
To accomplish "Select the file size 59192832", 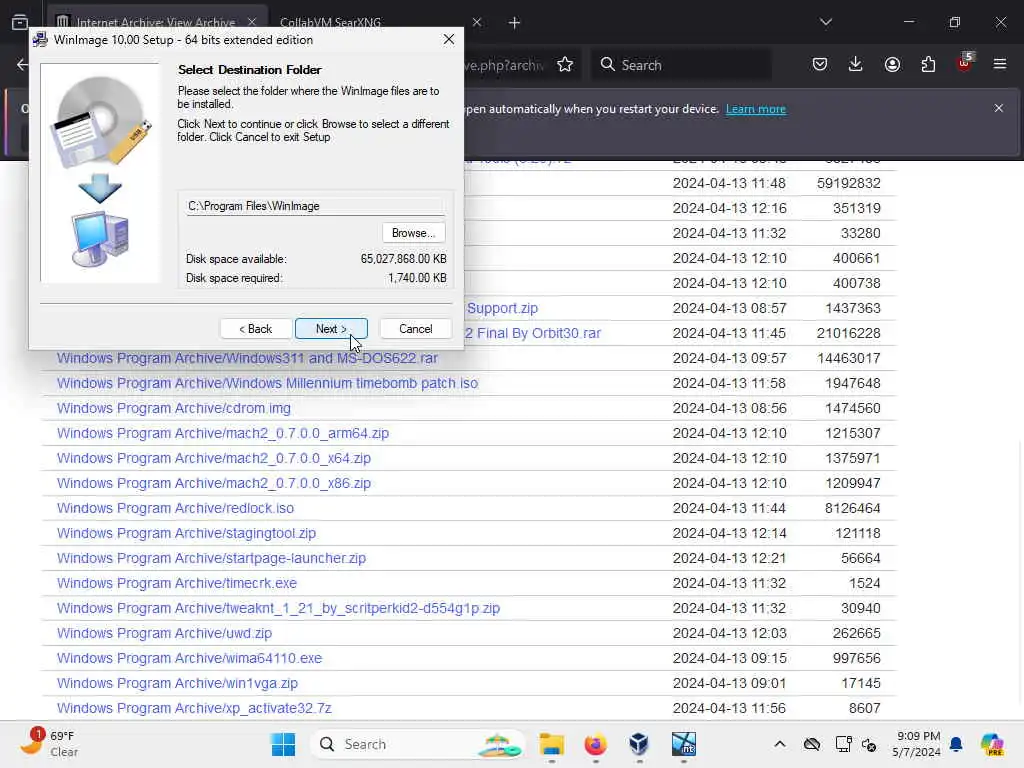I will (848, 184).
